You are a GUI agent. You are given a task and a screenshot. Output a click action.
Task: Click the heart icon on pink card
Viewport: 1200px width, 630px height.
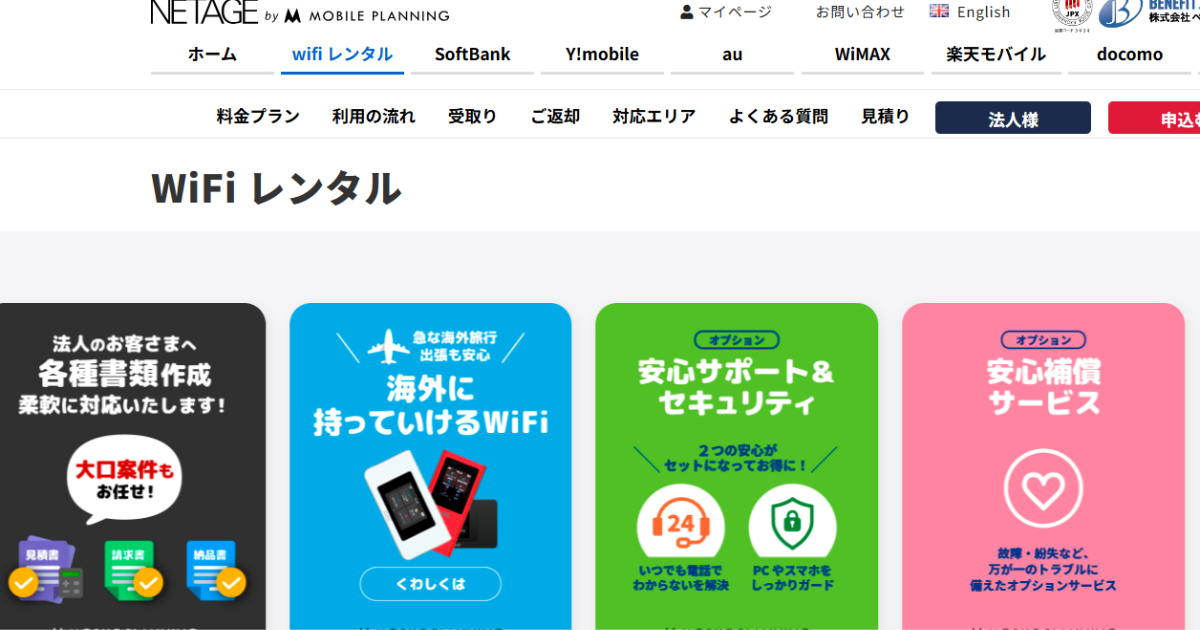pos(1043,490)
